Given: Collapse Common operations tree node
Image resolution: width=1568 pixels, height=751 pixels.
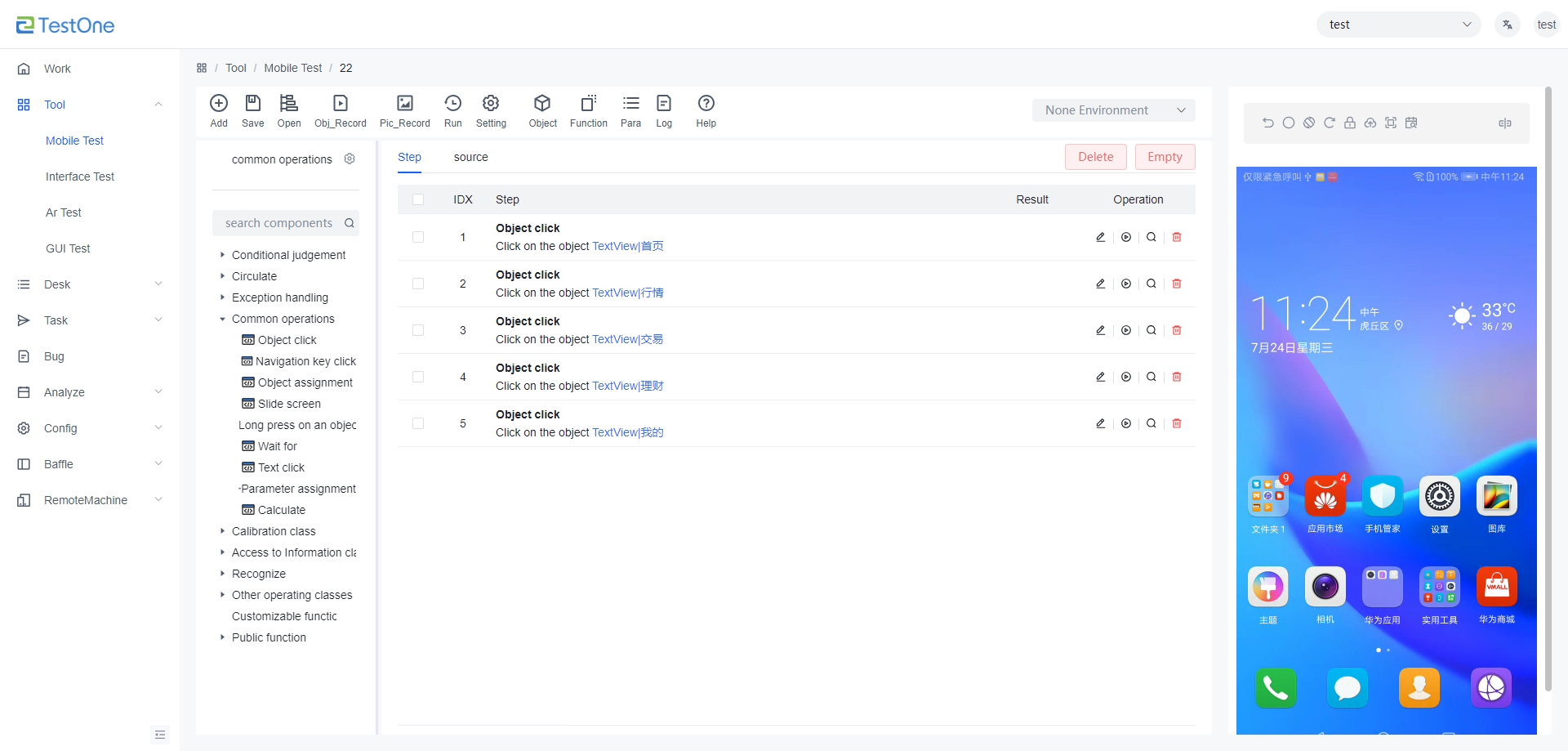Looking at the screenshot, I should pyautogui.click(x=222, y=319).
